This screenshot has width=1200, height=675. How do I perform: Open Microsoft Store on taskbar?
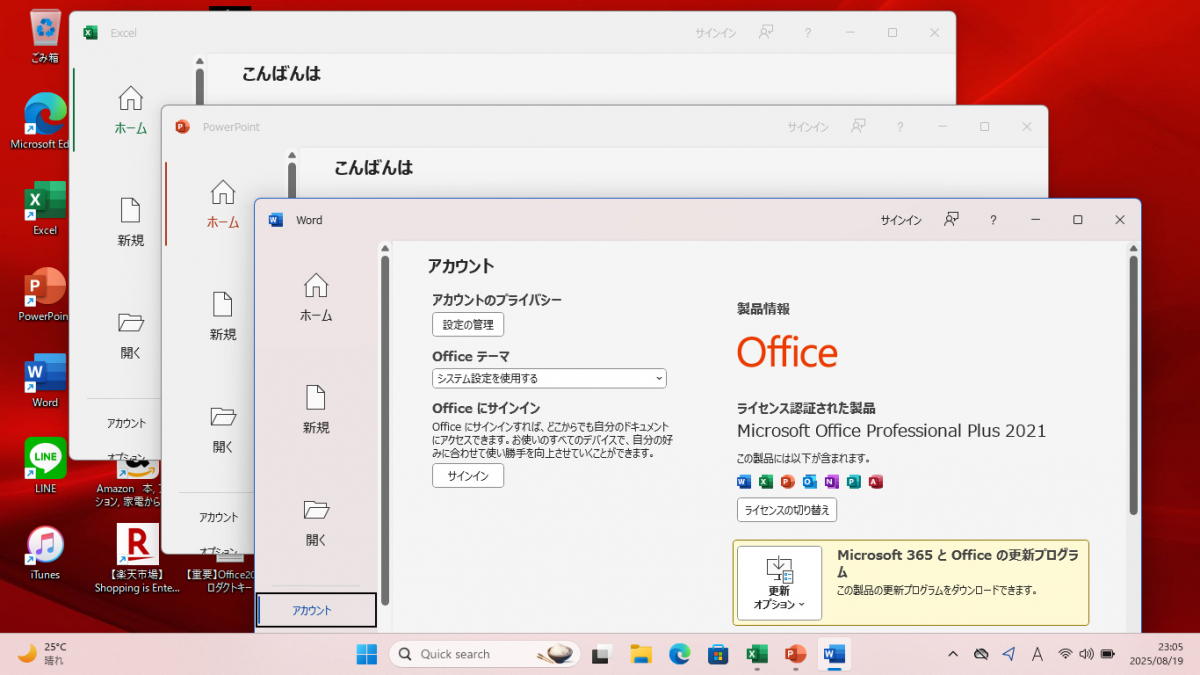click(717, 654)
